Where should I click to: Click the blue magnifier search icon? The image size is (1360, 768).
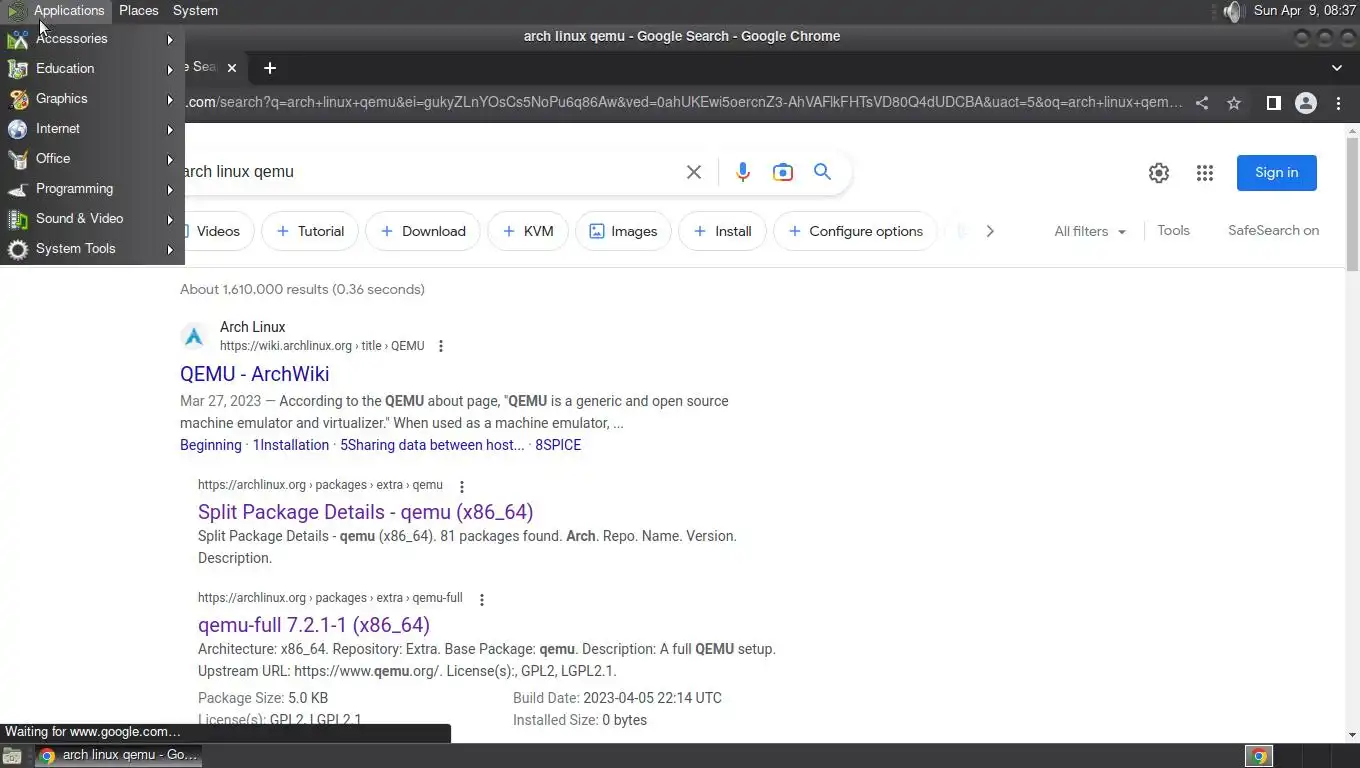(x=822, y=172)
